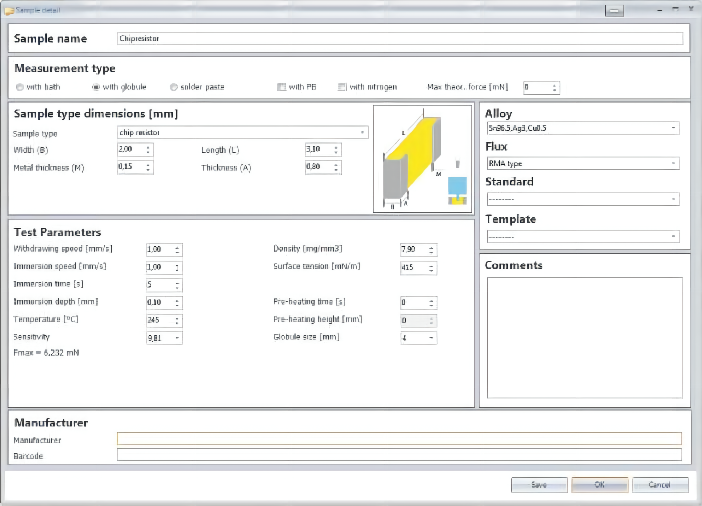Click the Save button
This screenshot has width=702, height=506.
[539, 485]
